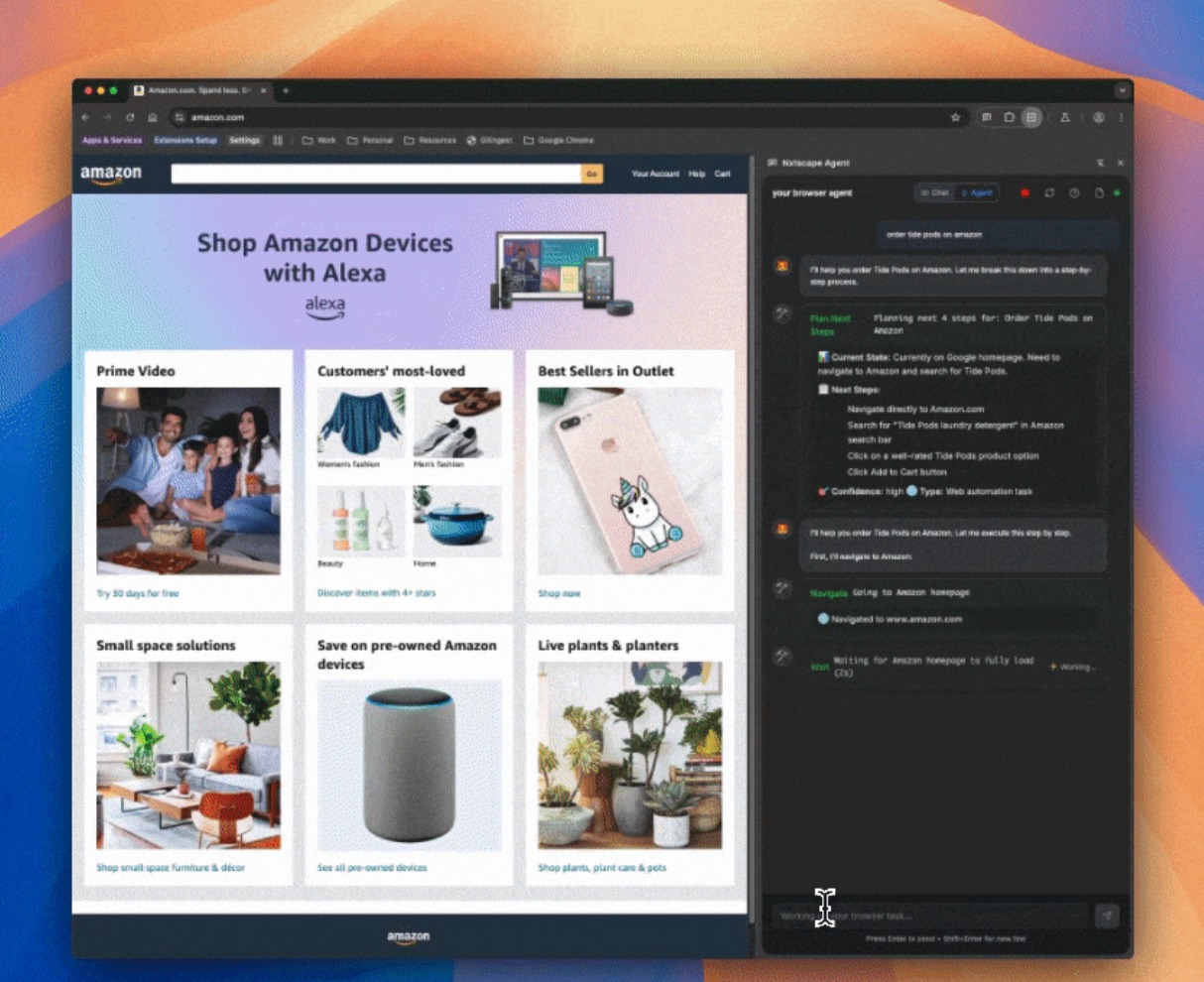Click the highlighted side panel toolbar icon
Viewport: 1204px width, 982px height.
coord(1031,117)
